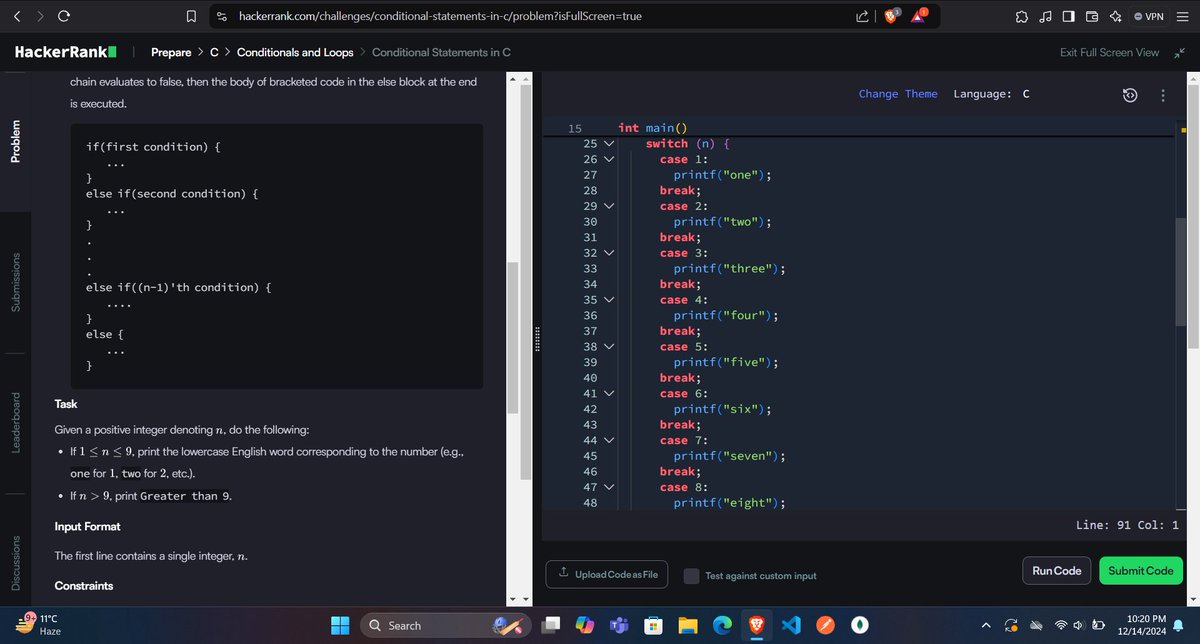The image size is (1200, 644).
Task: Click the 'int main()' sticky header line
Action: [x=653, y=128]
